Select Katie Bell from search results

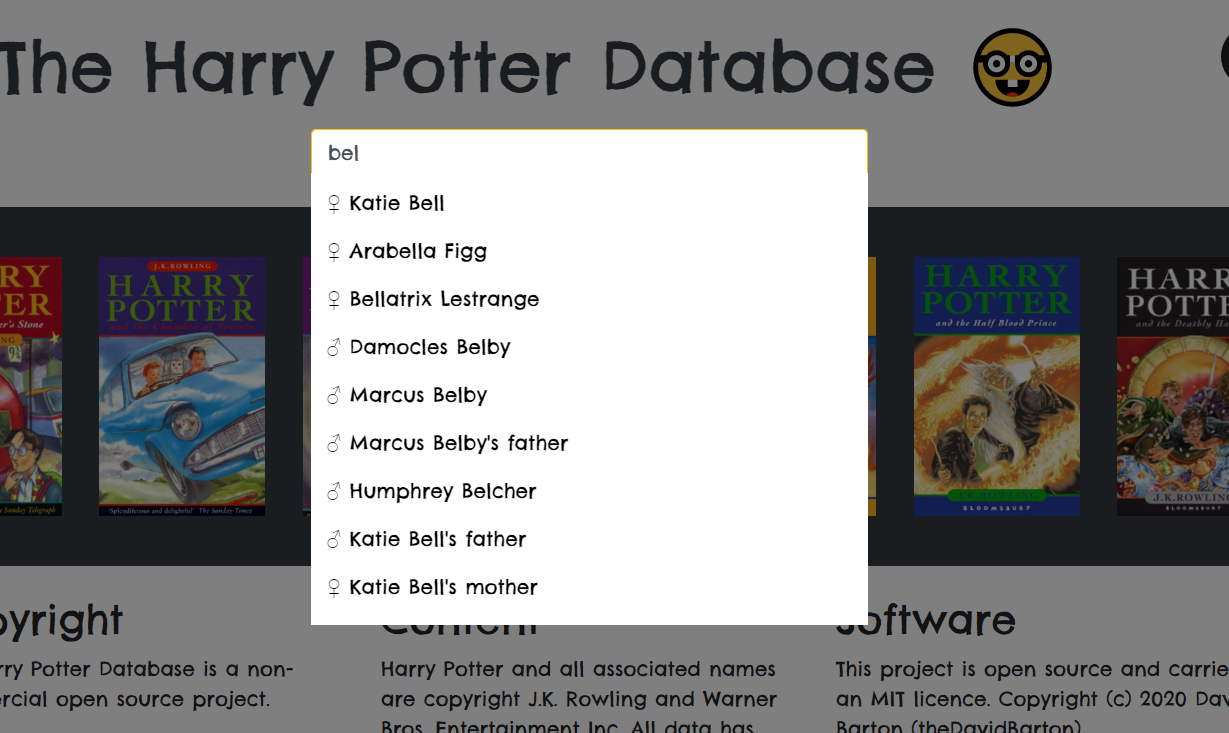click(589, 203)
